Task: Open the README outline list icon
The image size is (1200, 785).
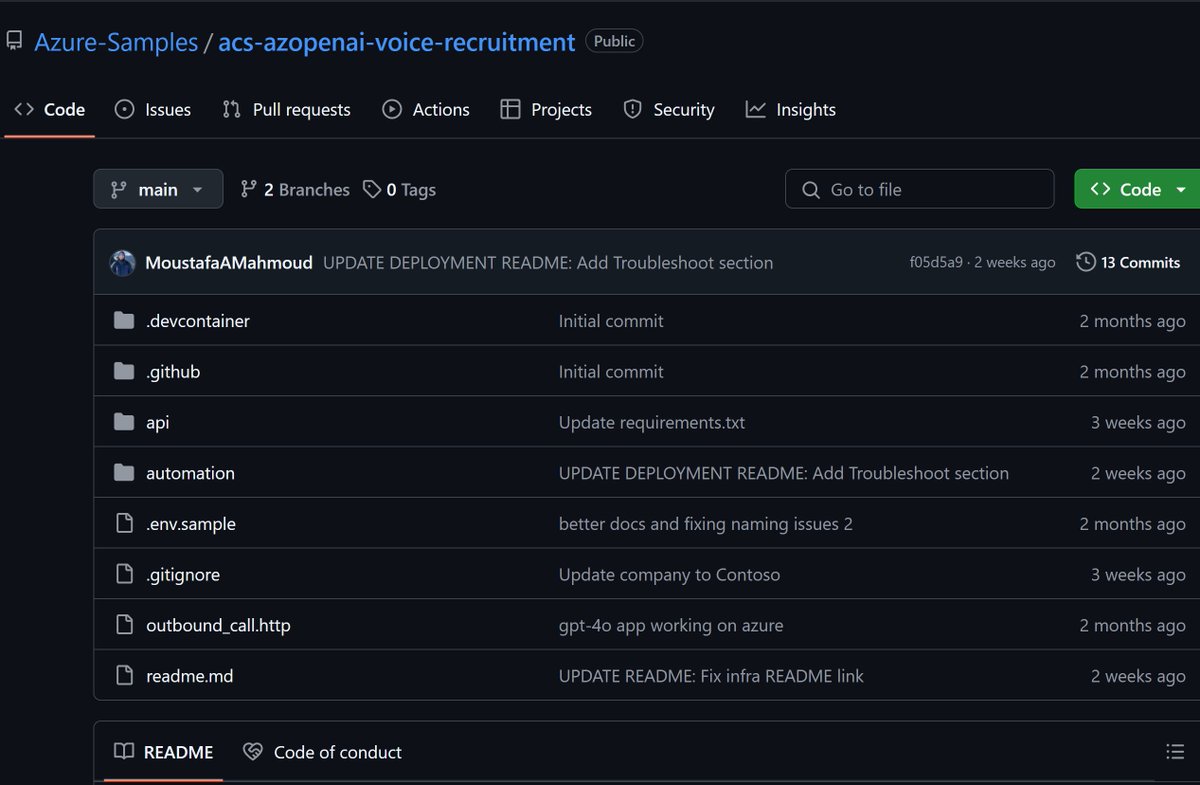Action: tap(1175, 751)
